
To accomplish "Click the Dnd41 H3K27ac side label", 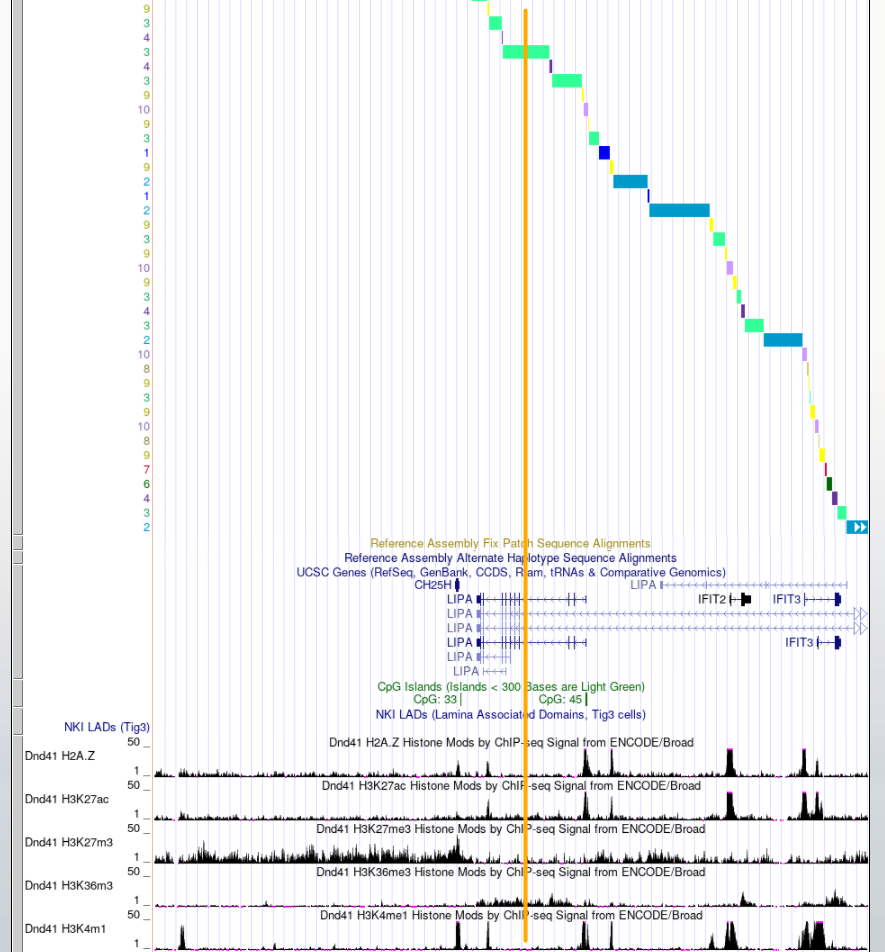I will (67, 799).
